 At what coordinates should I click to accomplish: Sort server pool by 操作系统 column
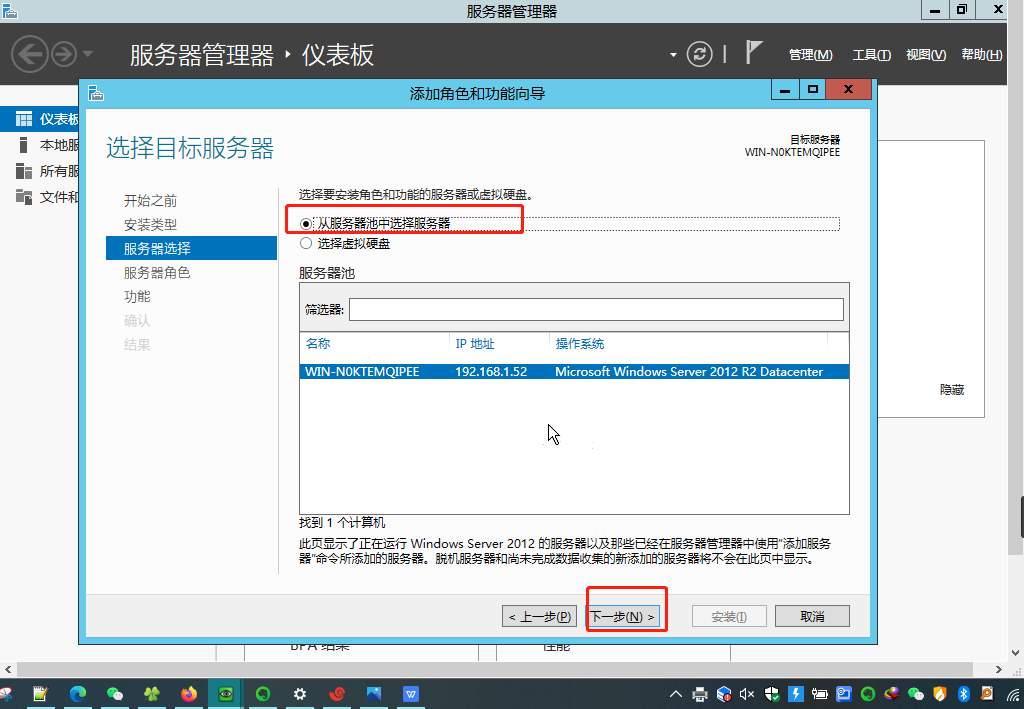click(x=580, y=343)
